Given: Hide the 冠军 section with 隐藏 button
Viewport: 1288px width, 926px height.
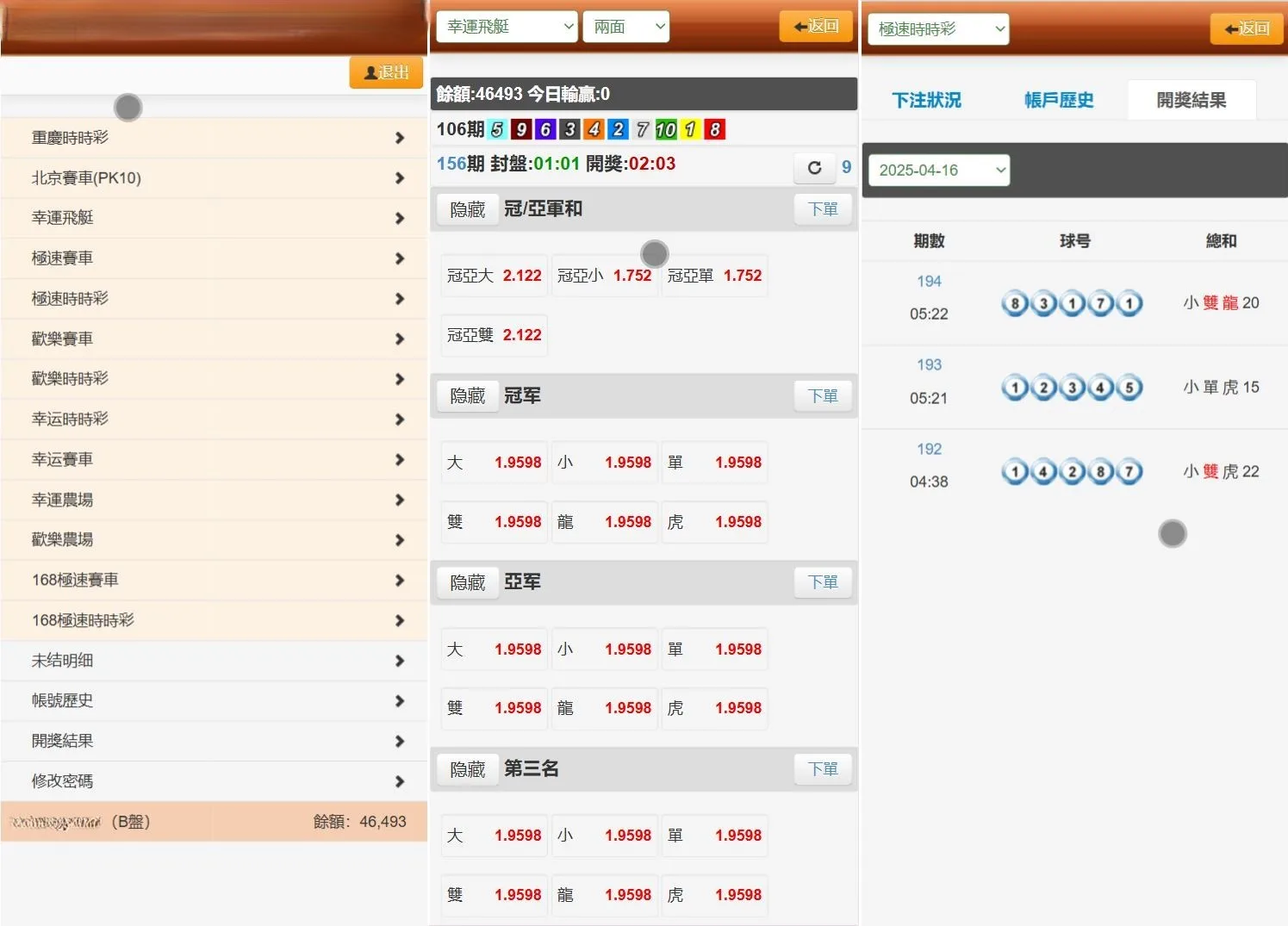Looking at the screenshot, I should 467,395.
